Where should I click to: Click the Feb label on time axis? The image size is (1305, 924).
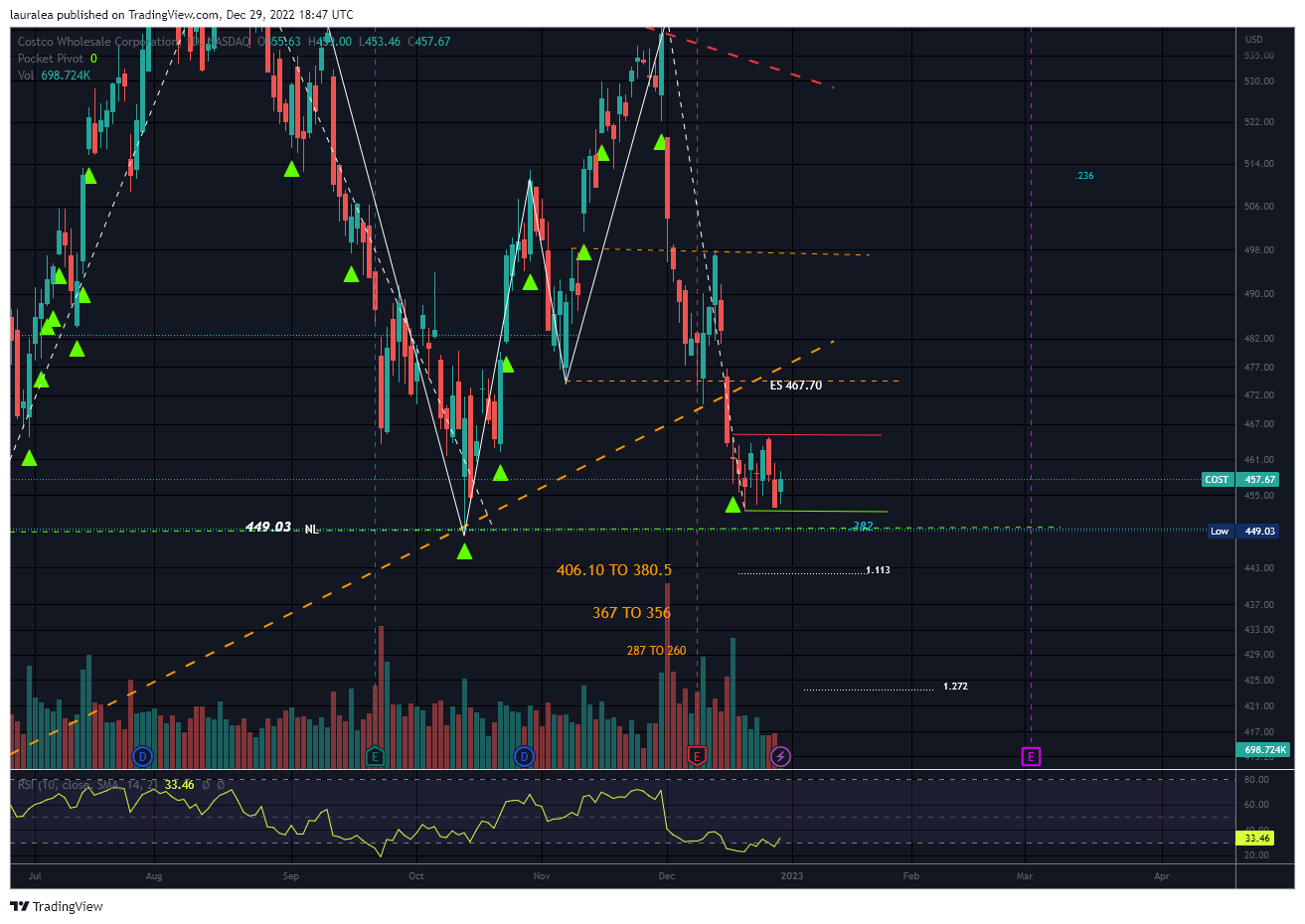(910, 876)
